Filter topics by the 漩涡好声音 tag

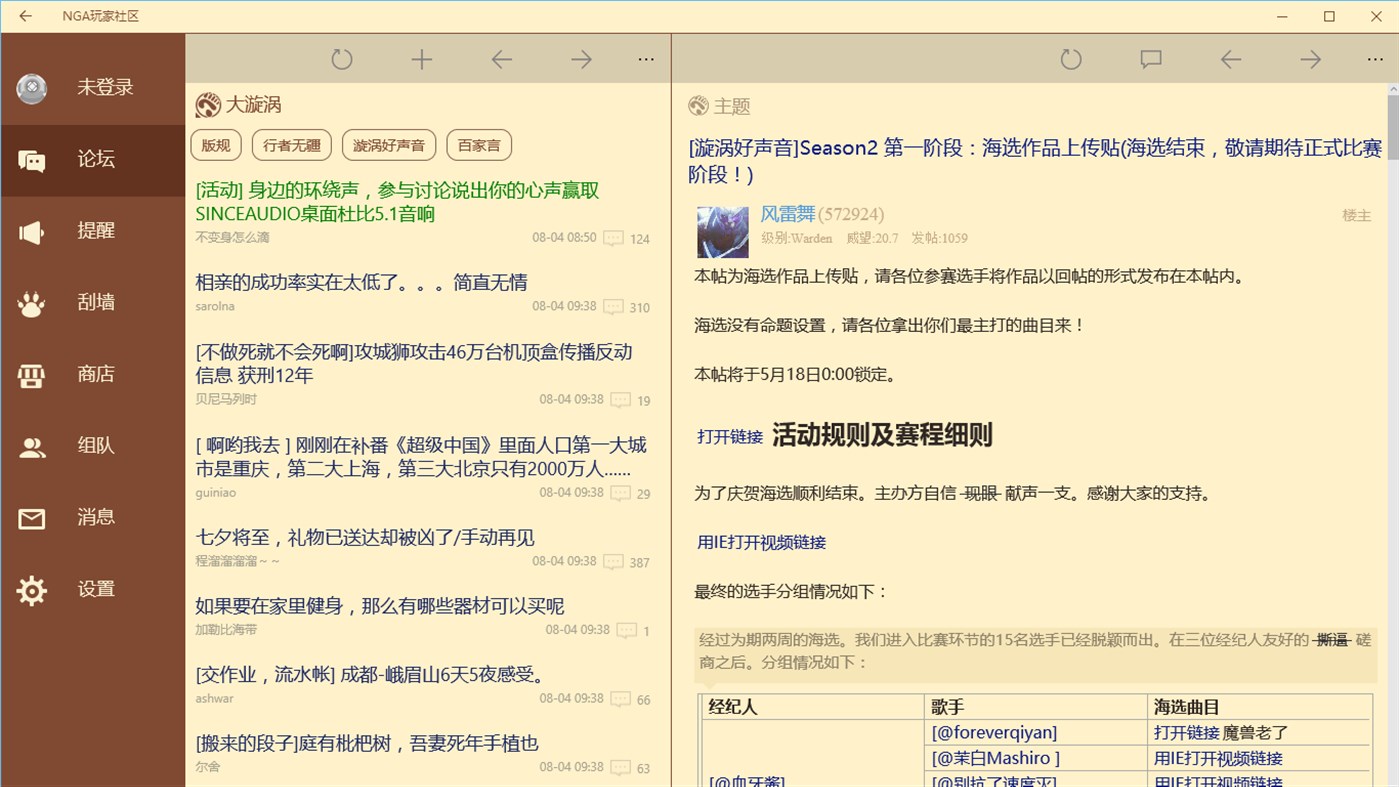[x=389, y=144]
